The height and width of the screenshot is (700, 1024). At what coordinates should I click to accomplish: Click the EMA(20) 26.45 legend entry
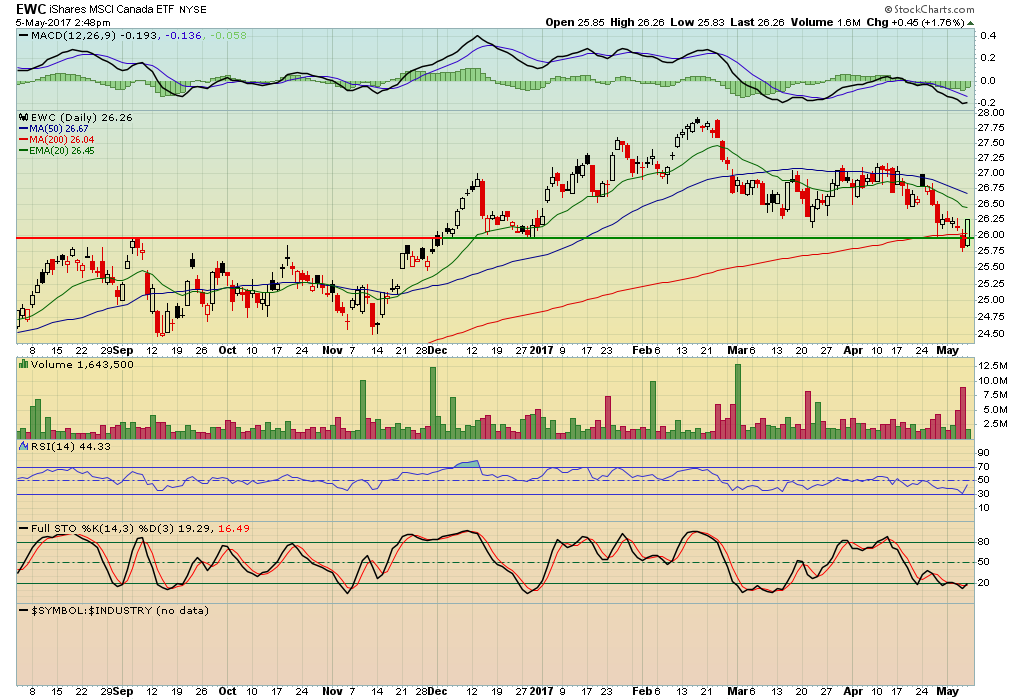point(61,151)
